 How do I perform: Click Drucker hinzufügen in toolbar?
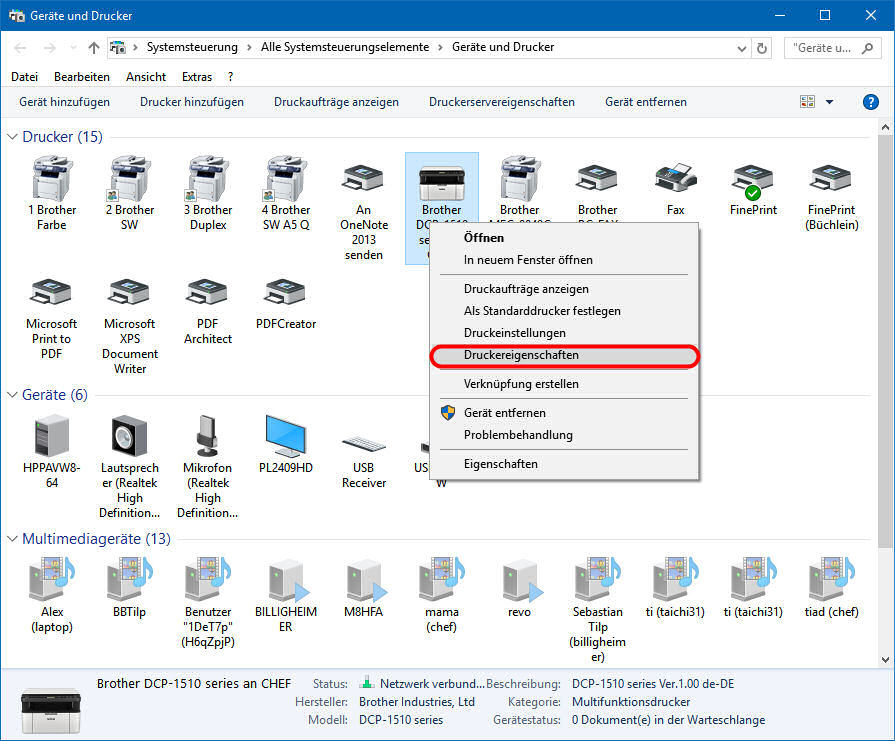pos(192,102)
